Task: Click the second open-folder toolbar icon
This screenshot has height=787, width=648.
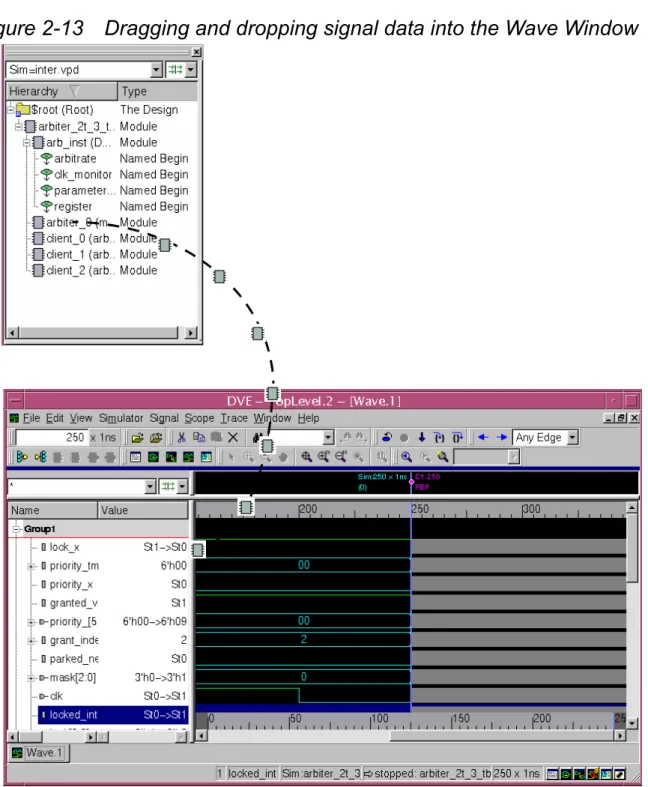Action: (156, 438)
